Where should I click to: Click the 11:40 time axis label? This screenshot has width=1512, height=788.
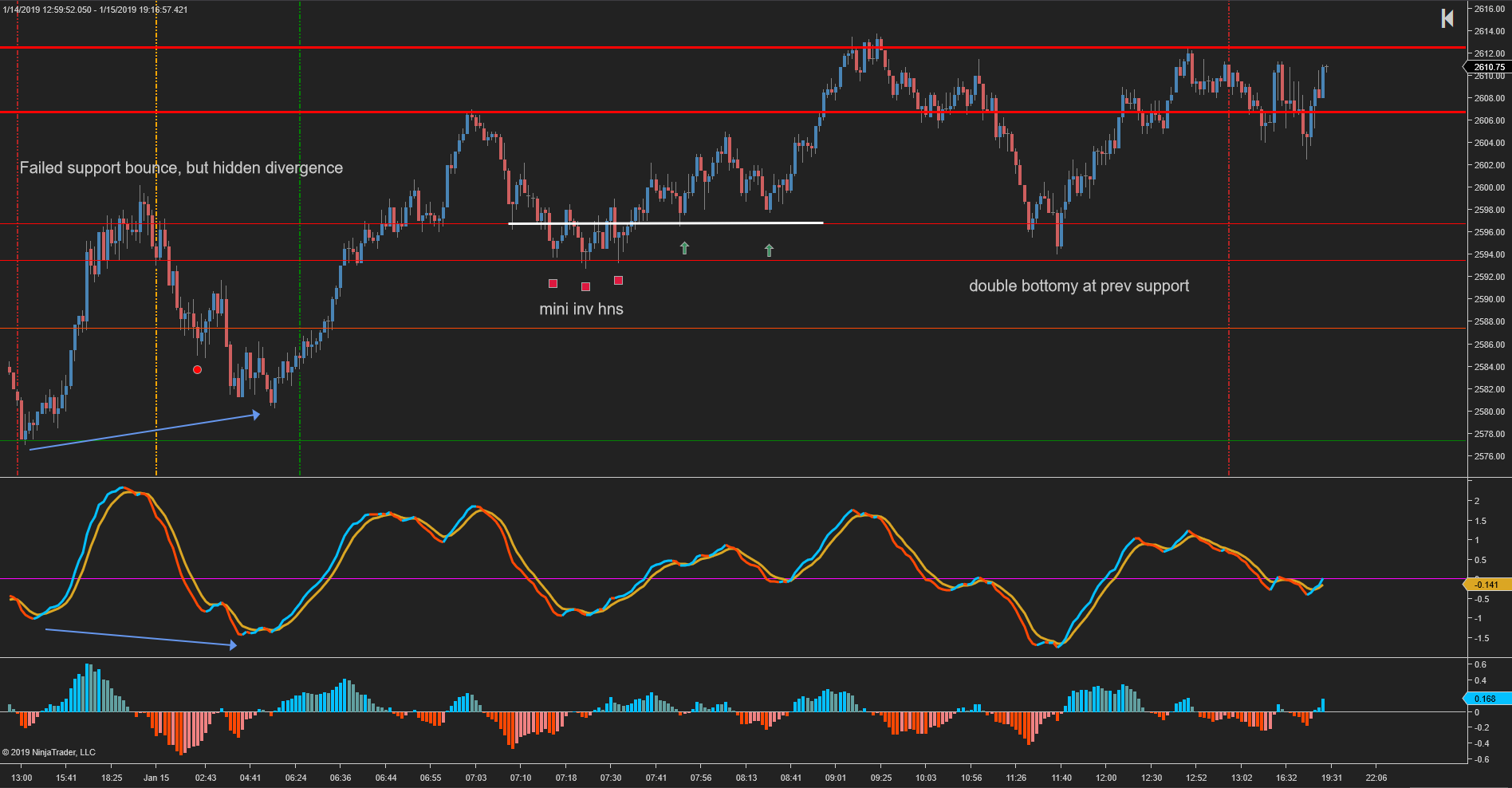(1061, 778)
